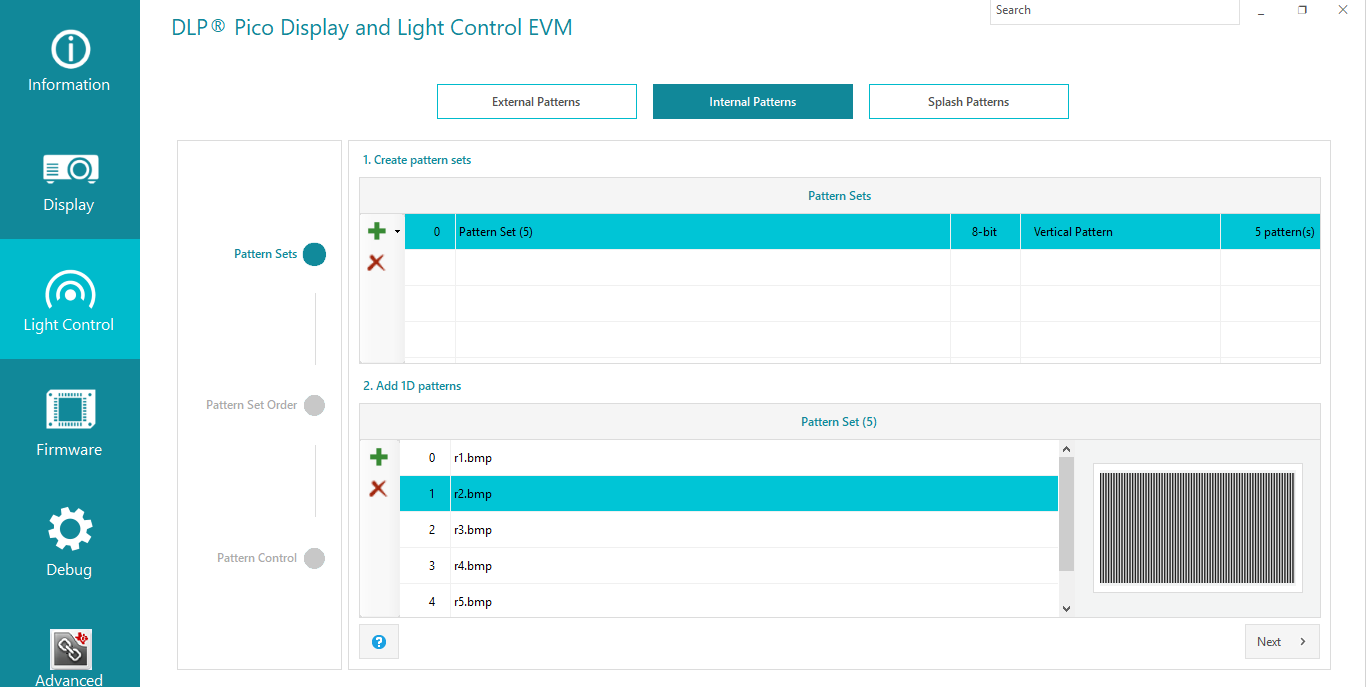1366x687 pixels.
Task: Click the Pattern Set (5) list header
Action: 840,422
